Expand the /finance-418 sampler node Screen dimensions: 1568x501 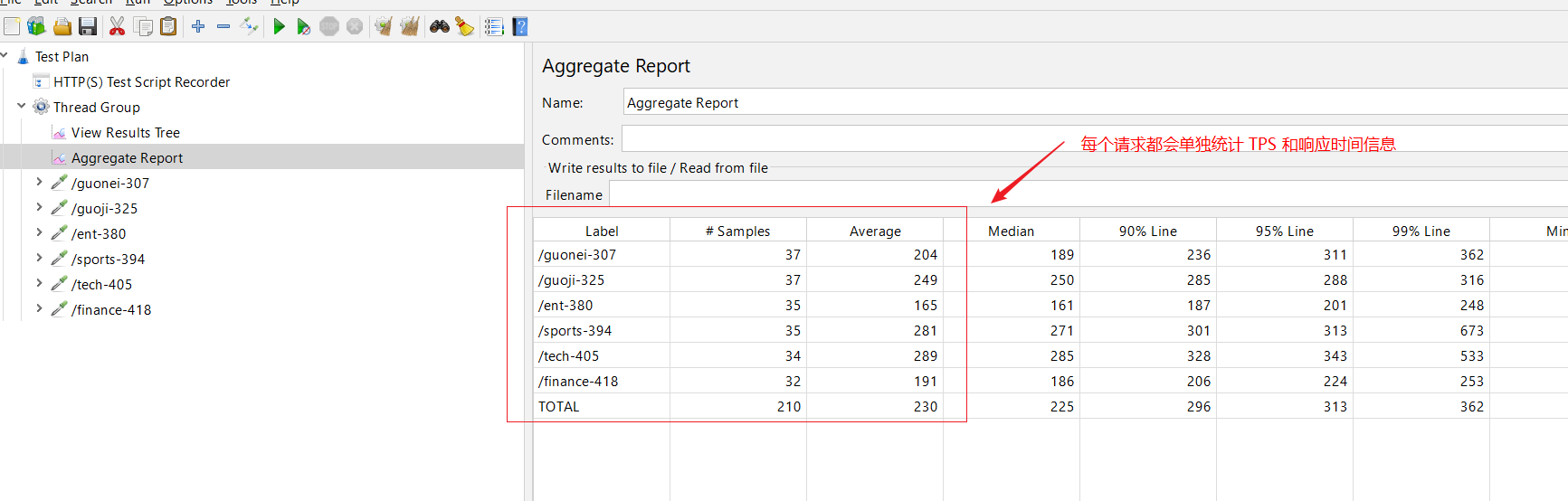click(x=39, y=308)
